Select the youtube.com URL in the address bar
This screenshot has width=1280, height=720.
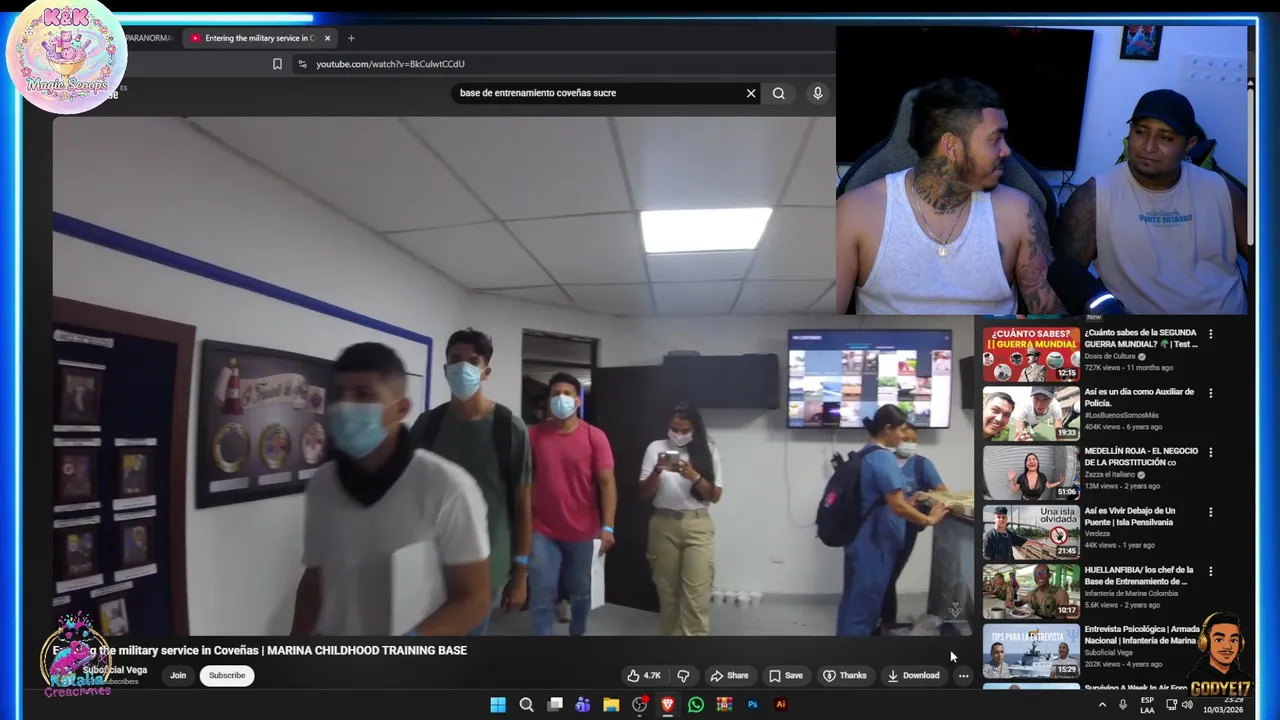click(390, 64)
